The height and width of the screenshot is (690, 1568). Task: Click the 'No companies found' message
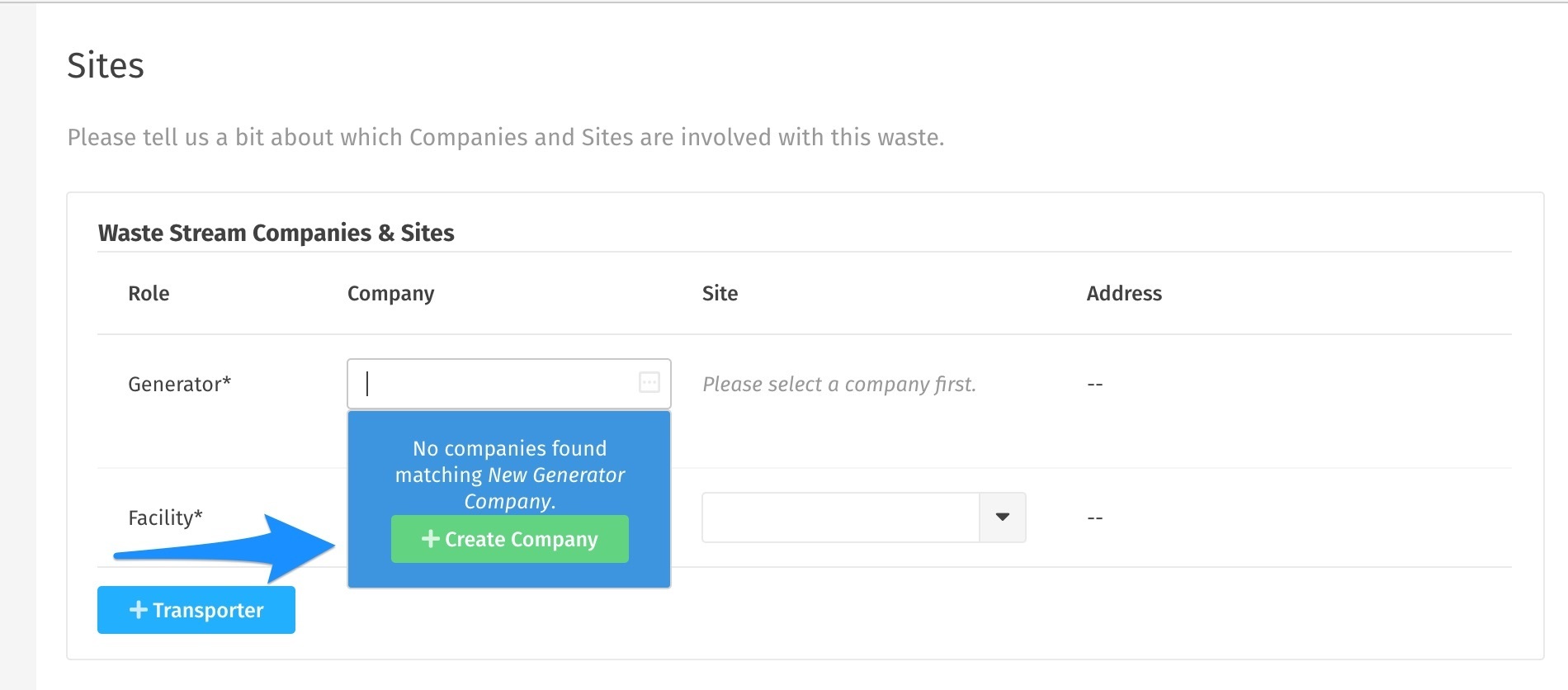click(x=510, y=475)
